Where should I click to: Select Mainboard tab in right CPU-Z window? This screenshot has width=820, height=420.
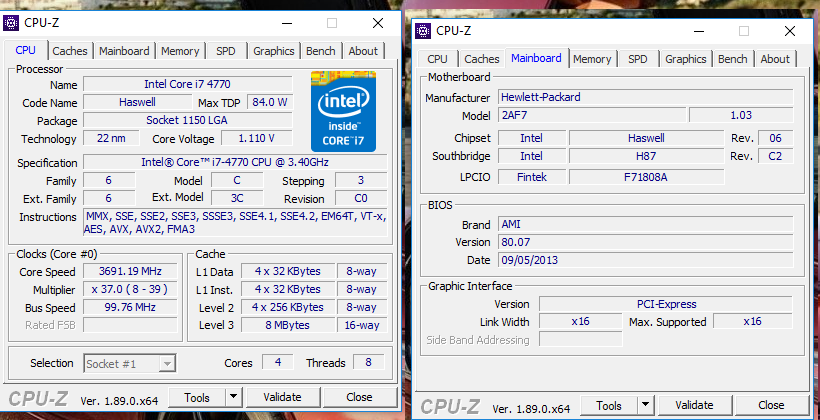click(536, 58)
